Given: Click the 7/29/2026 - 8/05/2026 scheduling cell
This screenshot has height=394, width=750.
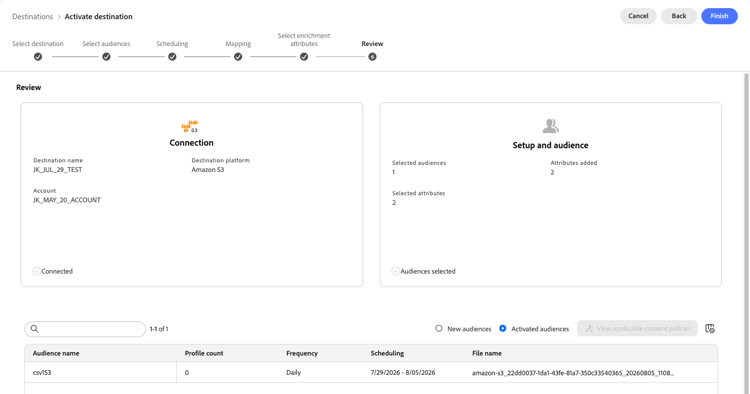Looking at the screenshot, I should [403, 372].
